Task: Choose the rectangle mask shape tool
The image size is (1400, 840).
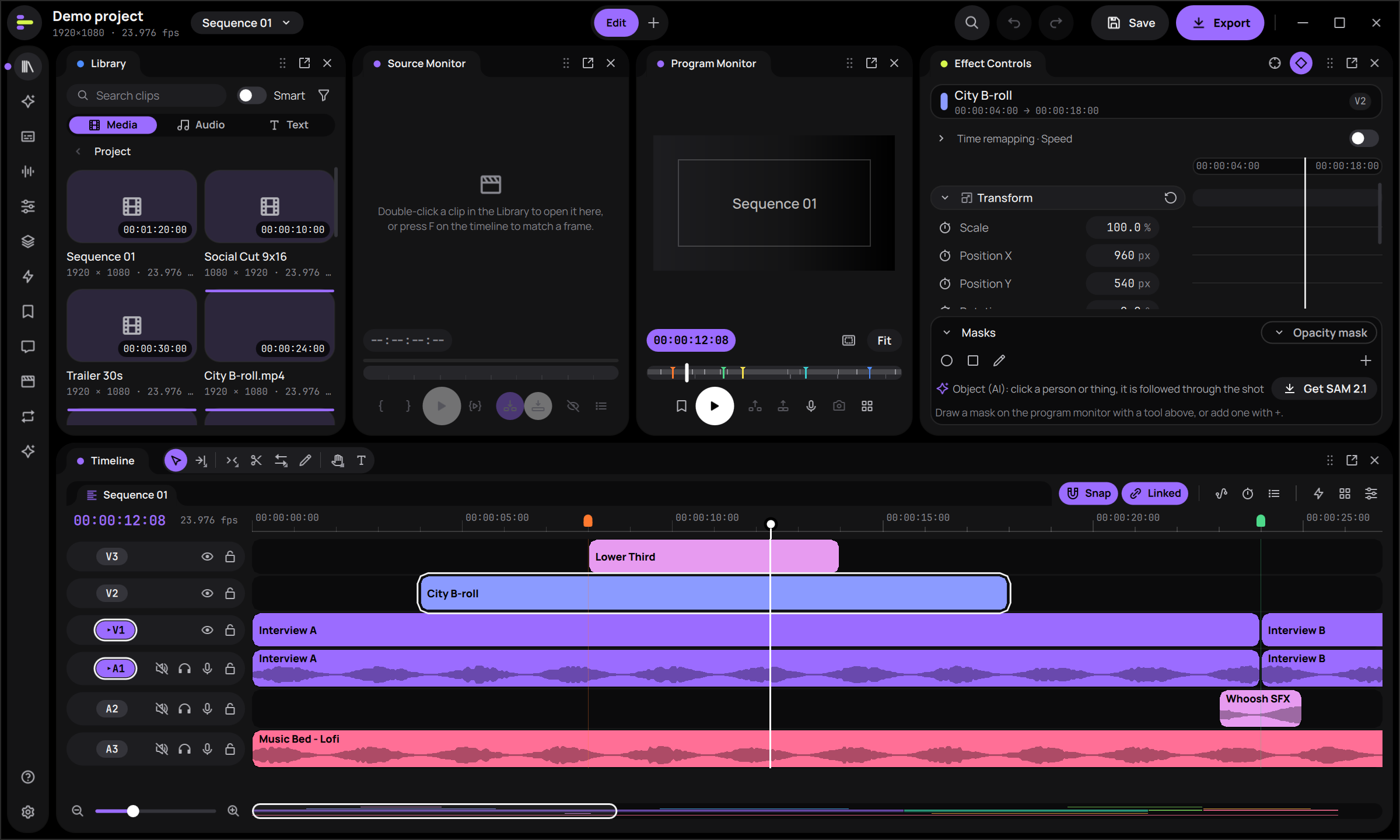Action: pyautogui.click(x=972, y=360)
